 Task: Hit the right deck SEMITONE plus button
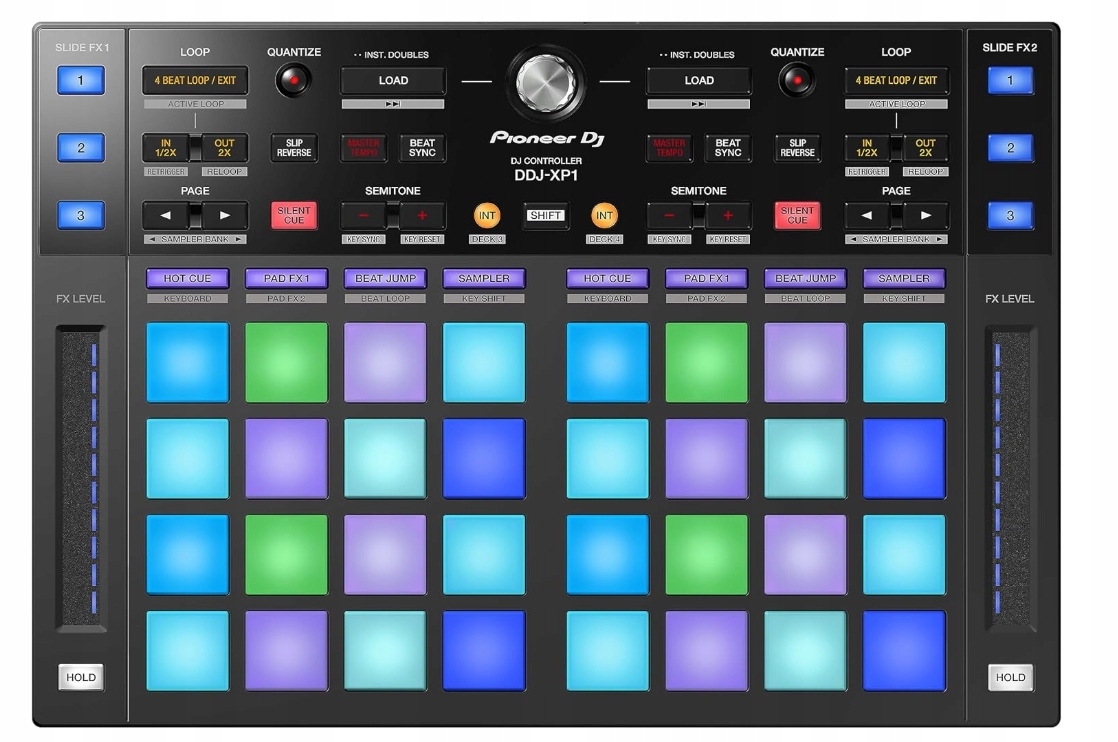pos(728,215)
